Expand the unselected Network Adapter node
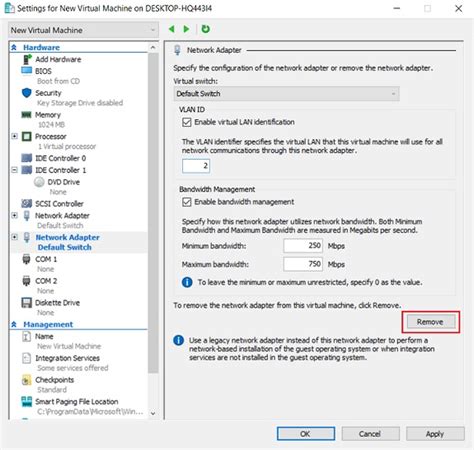The image size is (474, 450). [x=14, y=215]
